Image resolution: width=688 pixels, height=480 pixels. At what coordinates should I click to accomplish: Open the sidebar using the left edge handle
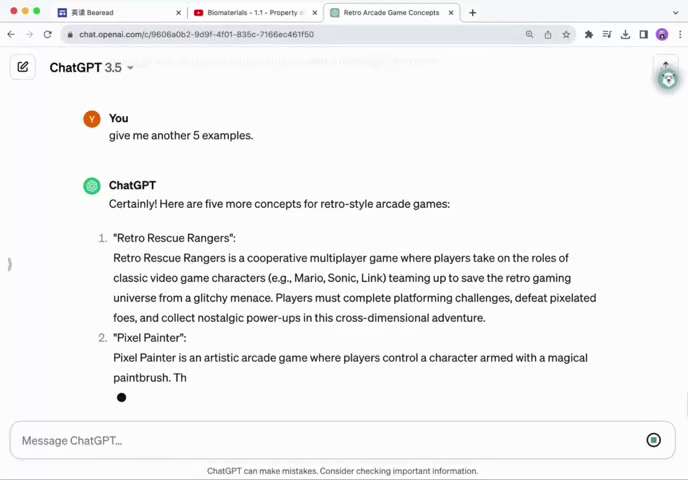coord(9,264)
